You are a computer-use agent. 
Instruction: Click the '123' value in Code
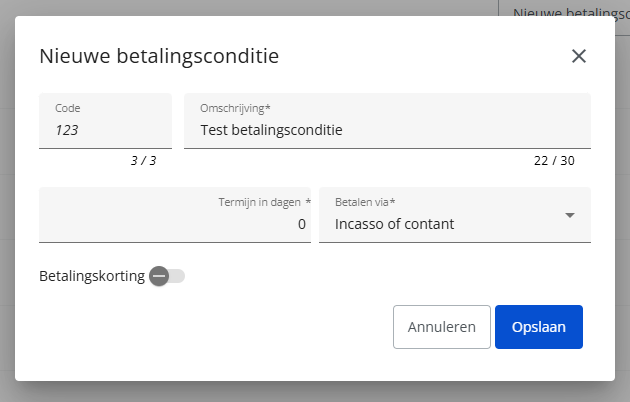tap(67, 130)
